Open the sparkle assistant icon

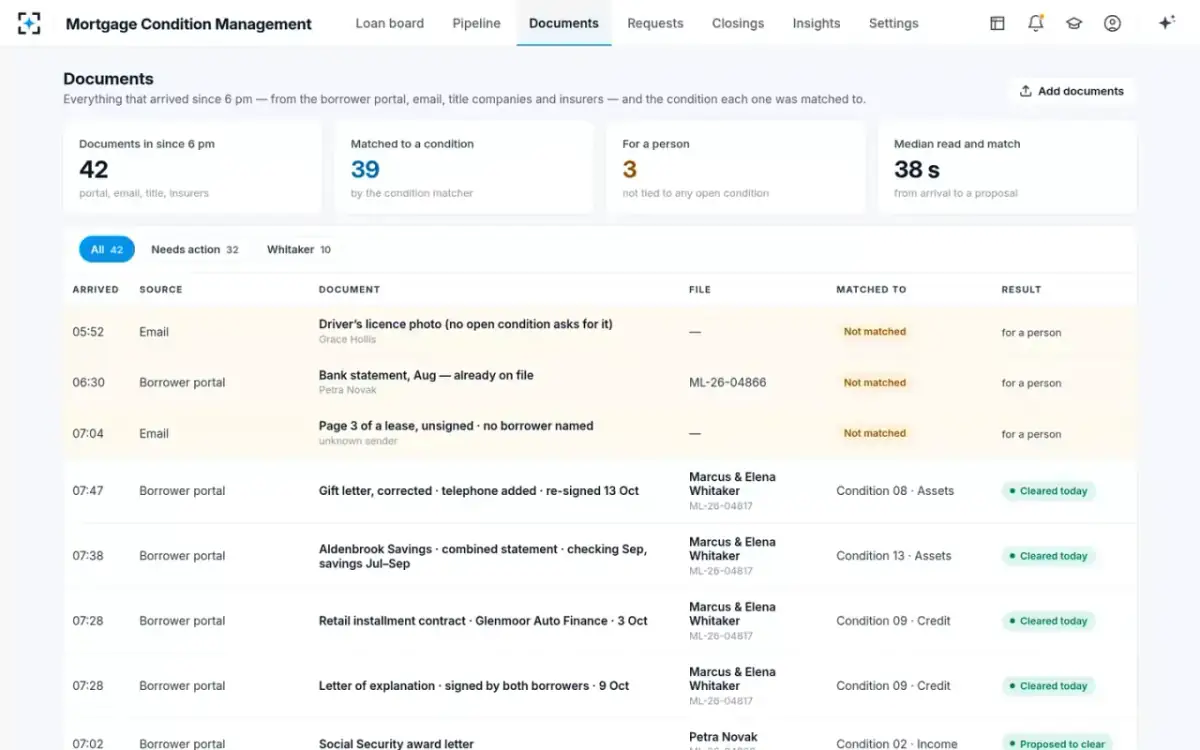click(1166, 23)
